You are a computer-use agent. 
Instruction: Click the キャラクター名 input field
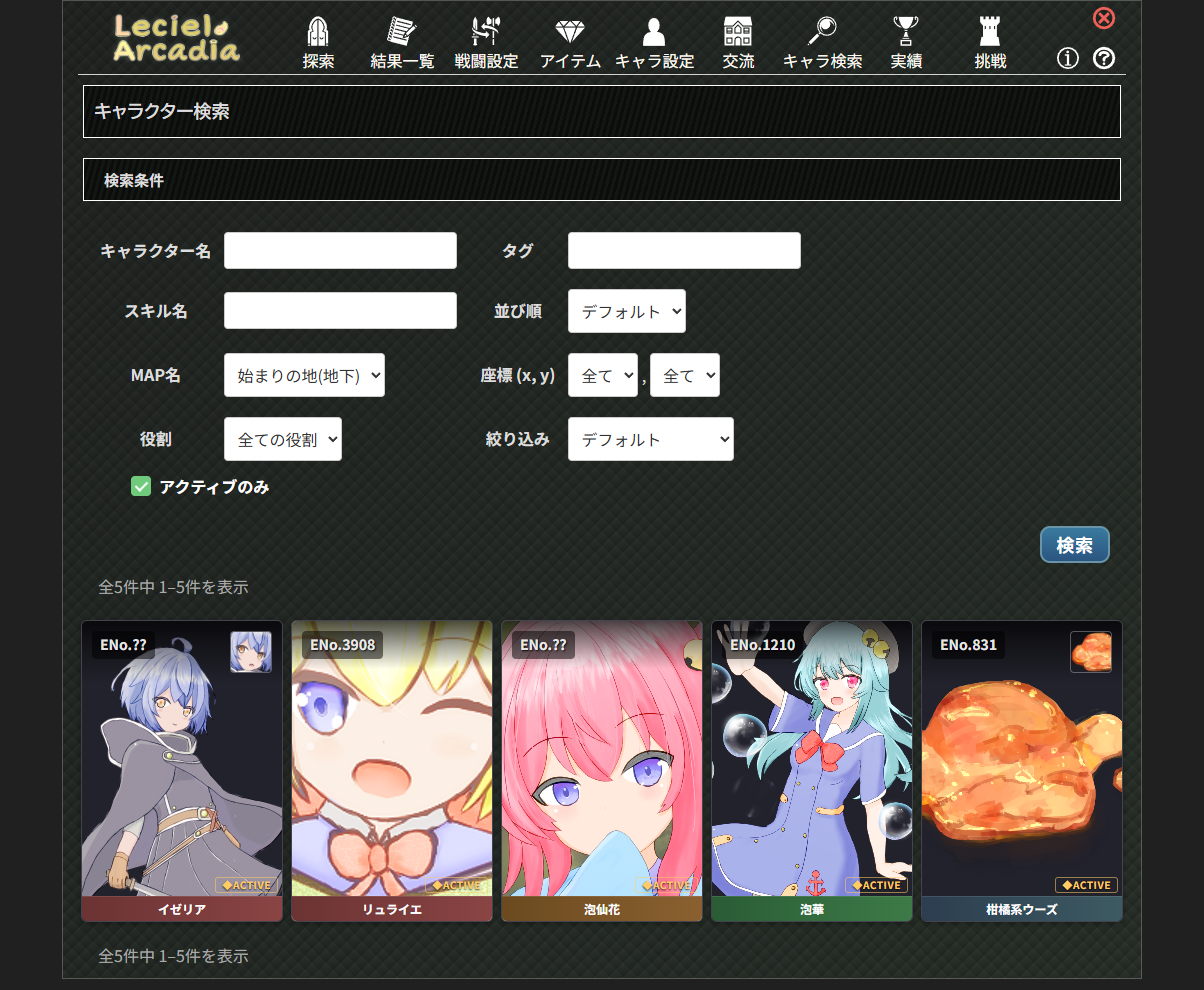tap(340, 251)
